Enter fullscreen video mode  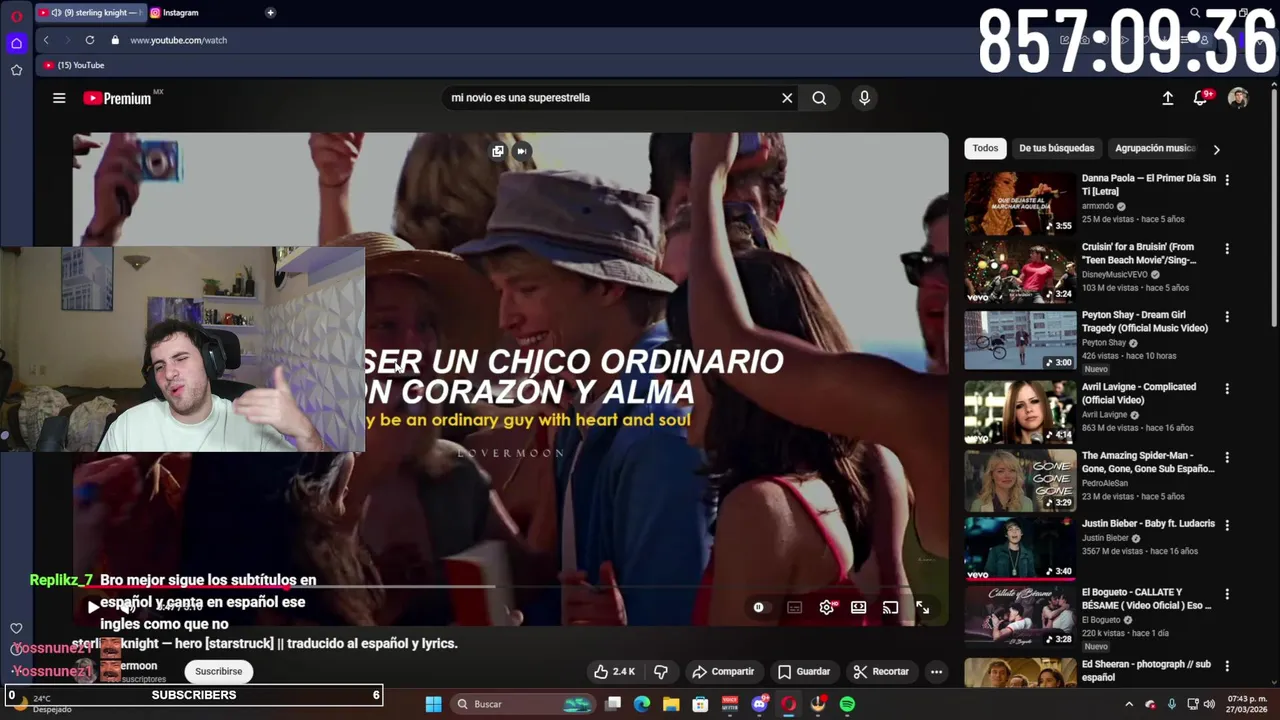pos(922,607)
